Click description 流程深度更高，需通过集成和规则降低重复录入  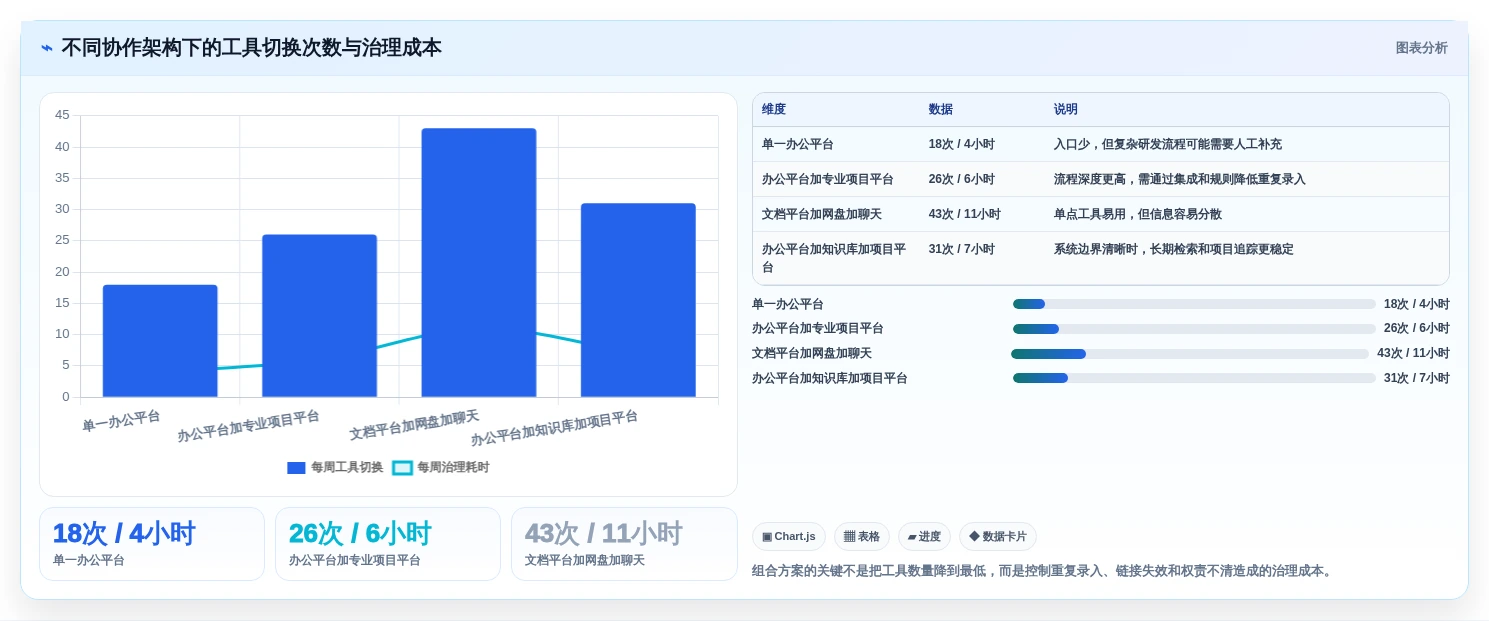pyautogui.click(x=1180, y=179)
